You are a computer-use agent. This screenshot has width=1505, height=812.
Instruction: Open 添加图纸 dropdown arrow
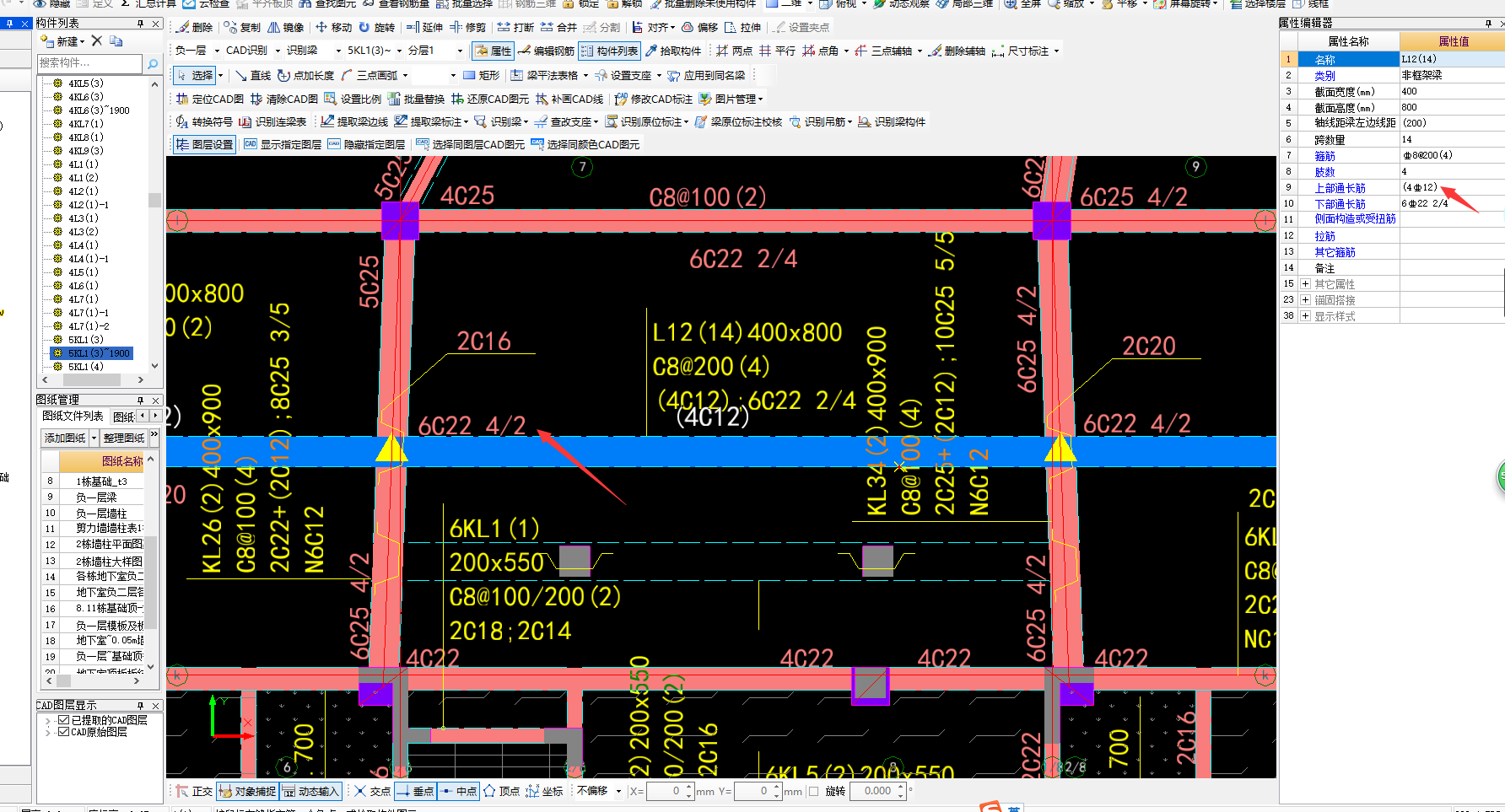(x=94, y=438)
